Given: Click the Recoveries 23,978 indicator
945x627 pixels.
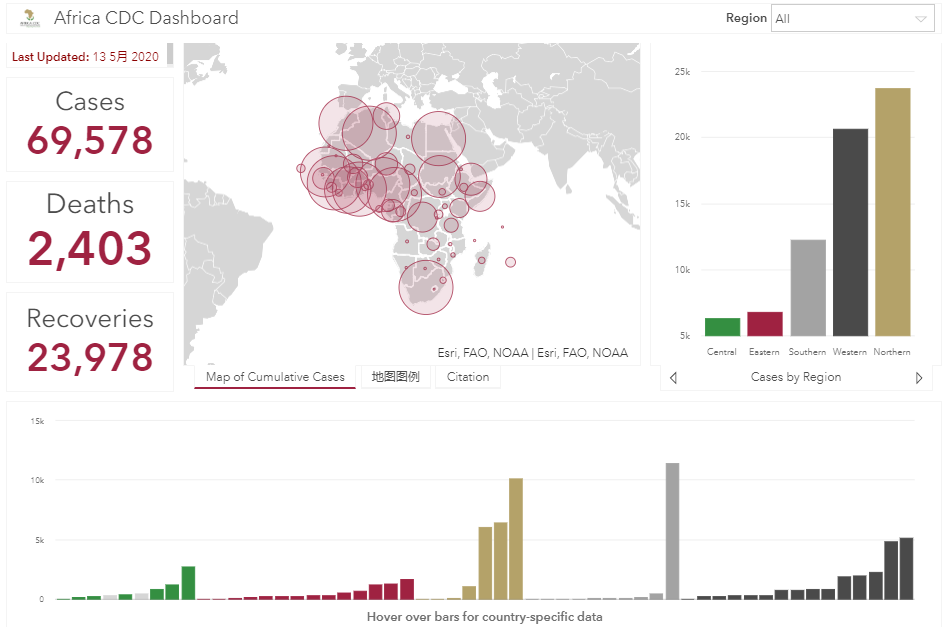Looking at the screenshot, I should (x=90, y=342).
